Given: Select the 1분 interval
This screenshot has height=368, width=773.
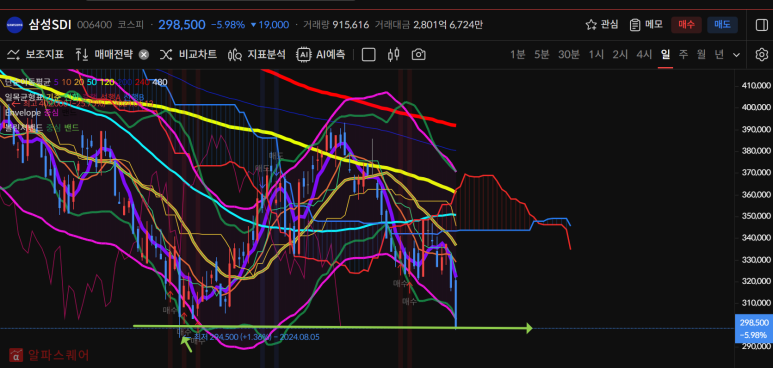Looking at the screenshot, I should (x=518, y=54).
